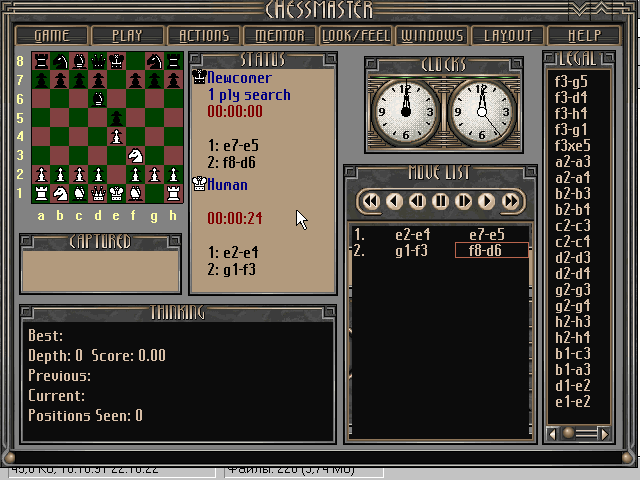Select e2-e4 in the Move List
640x480 pixels.
coord(412,235)
